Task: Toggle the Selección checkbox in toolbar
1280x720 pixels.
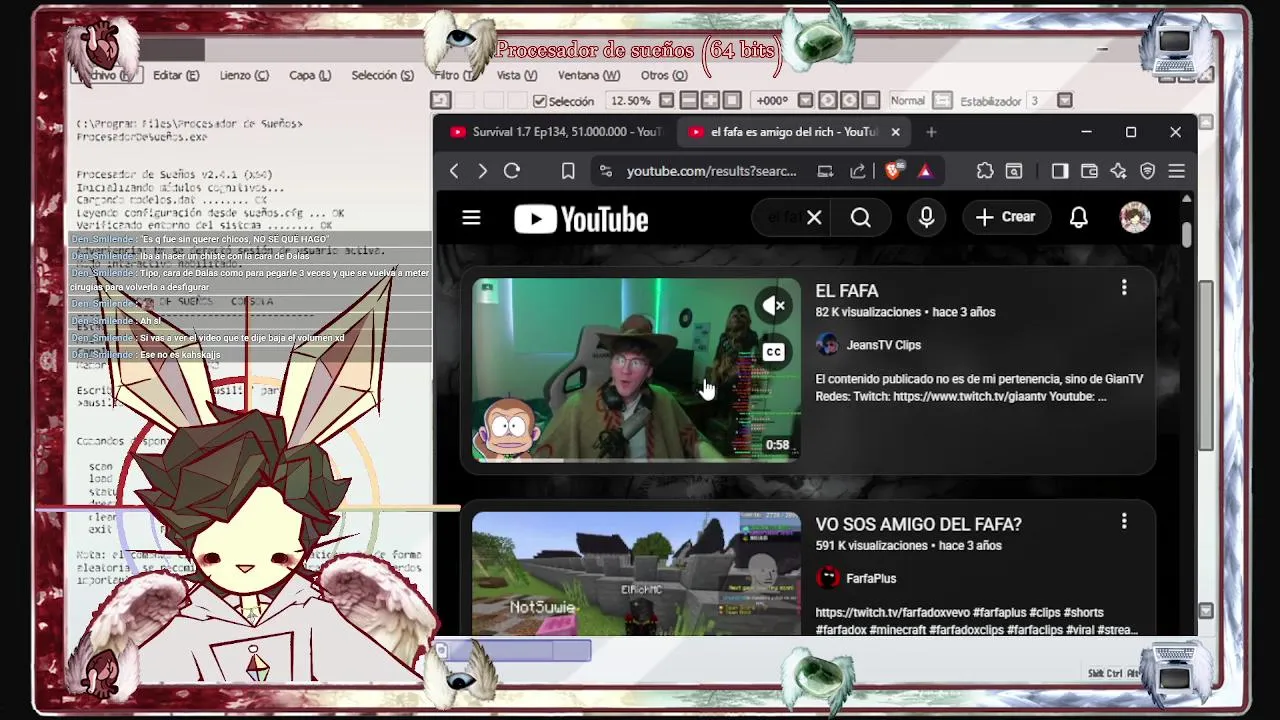Action: (x=540, y=101)
